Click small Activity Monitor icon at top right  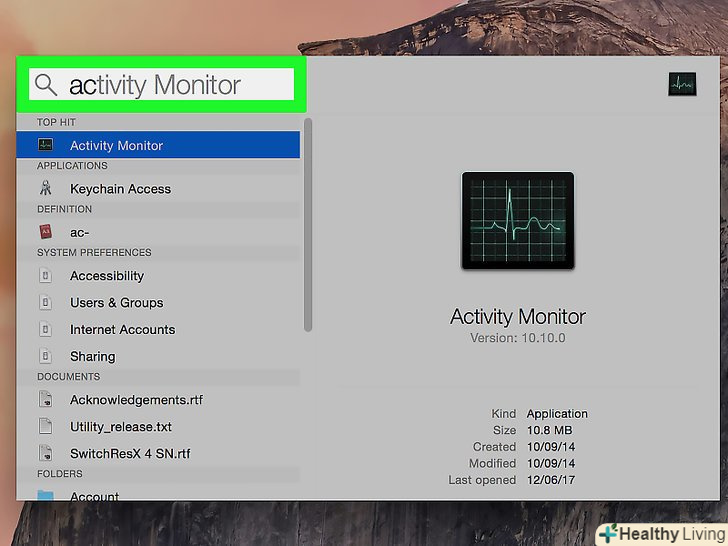tap(682, 84)
